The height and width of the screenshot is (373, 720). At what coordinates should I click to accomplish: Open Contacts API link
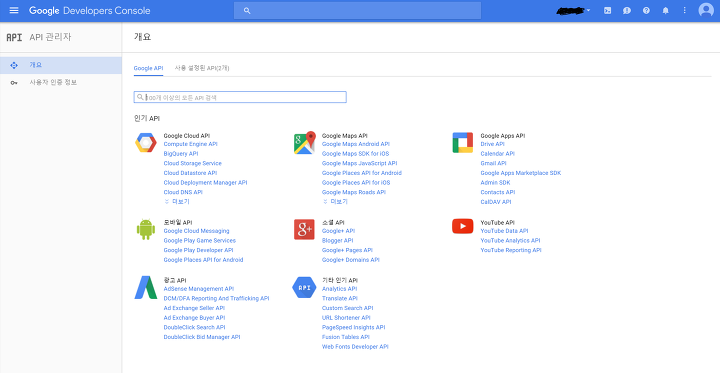point(498,192)
